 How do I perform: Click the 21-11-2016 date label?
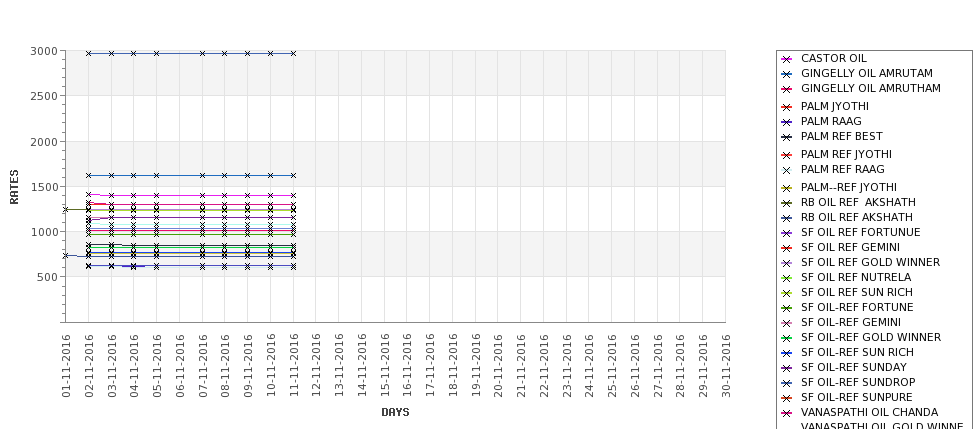coord(520,366)
